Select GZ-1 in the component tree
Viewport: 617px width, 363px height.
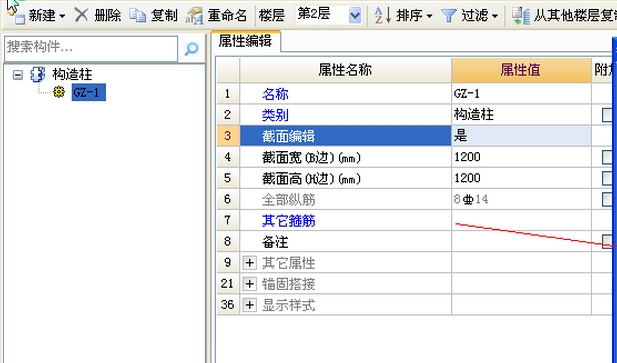click(x=89, y=92)
